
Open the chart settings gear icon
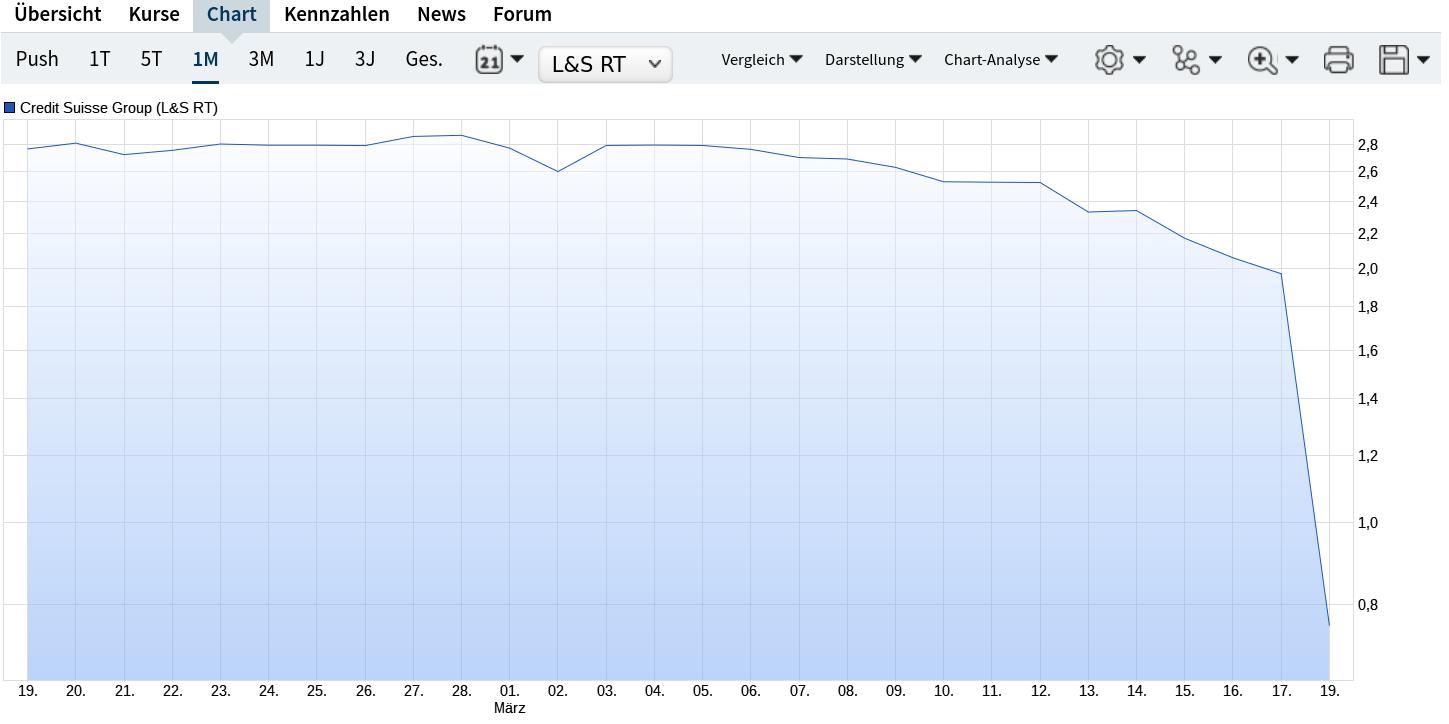pos(1109,60)
